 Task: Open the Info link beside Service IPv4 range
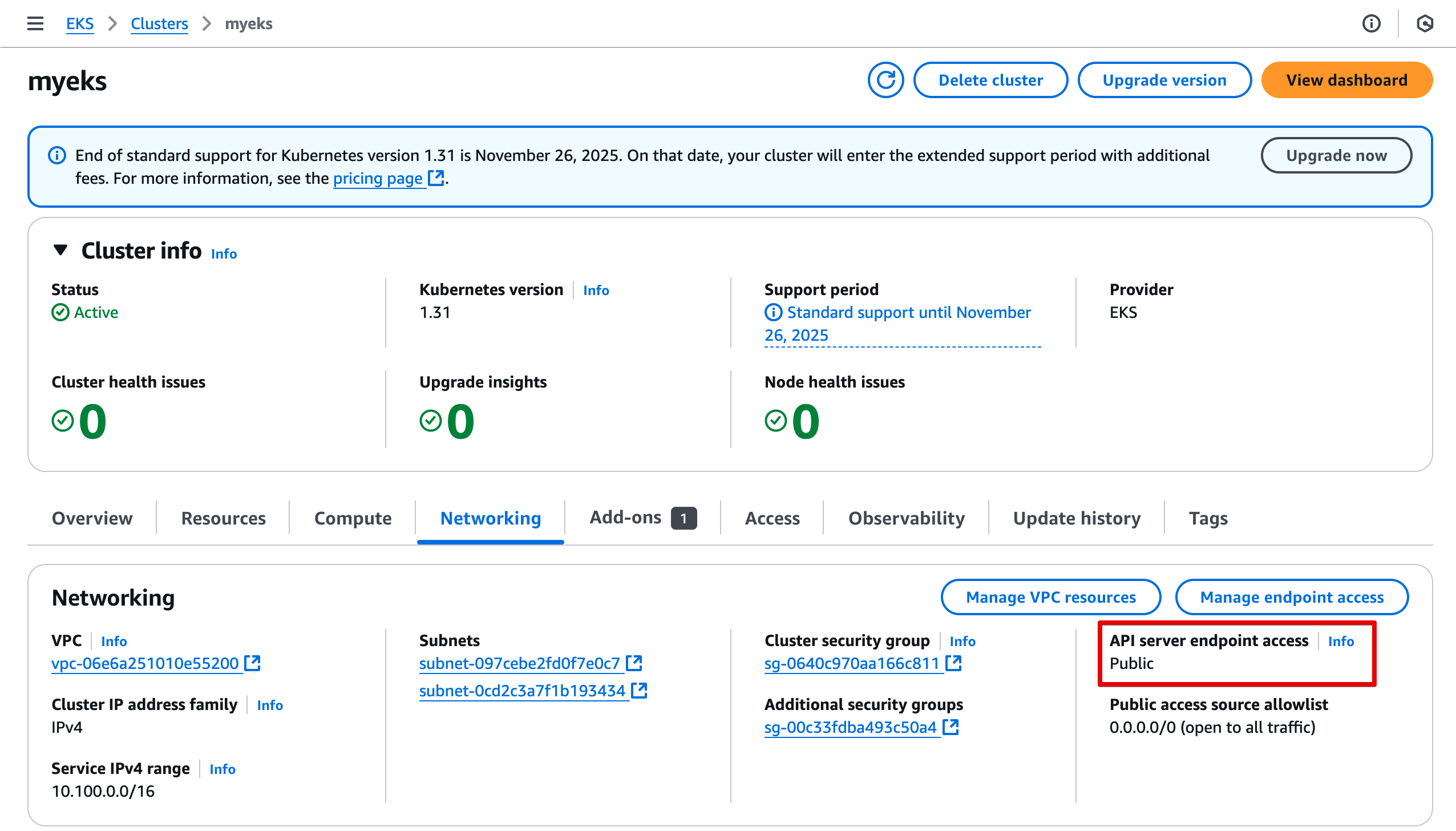click(x=223, y=769)
